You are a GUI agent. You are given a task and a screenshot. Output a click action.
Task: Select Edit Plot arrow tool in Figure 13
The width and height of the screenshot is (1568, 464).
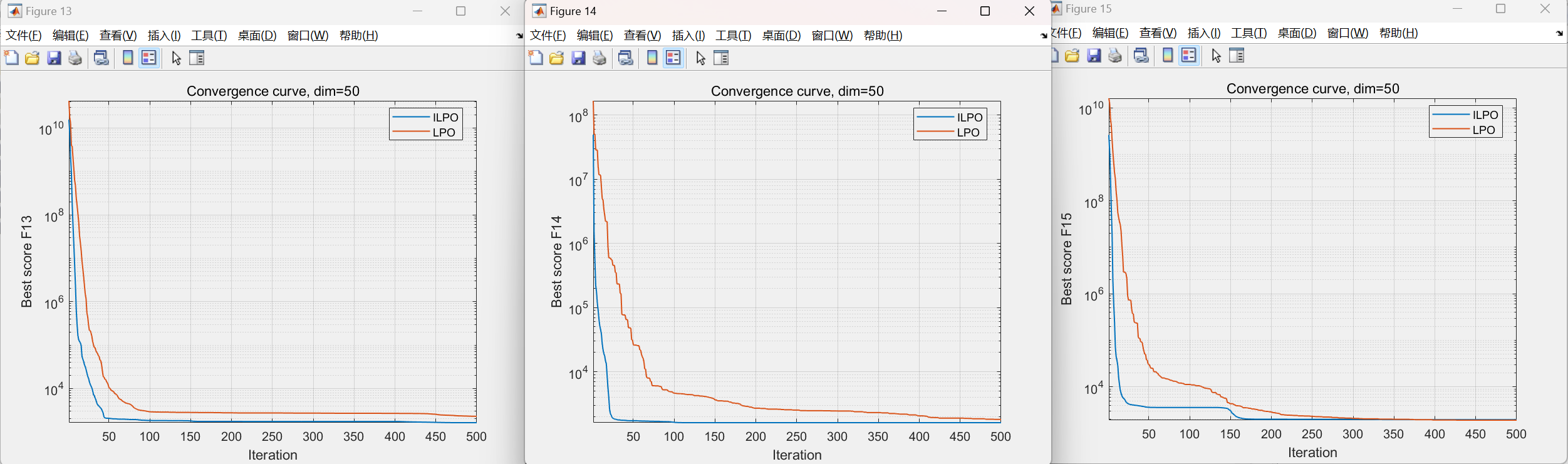(177, 58)
